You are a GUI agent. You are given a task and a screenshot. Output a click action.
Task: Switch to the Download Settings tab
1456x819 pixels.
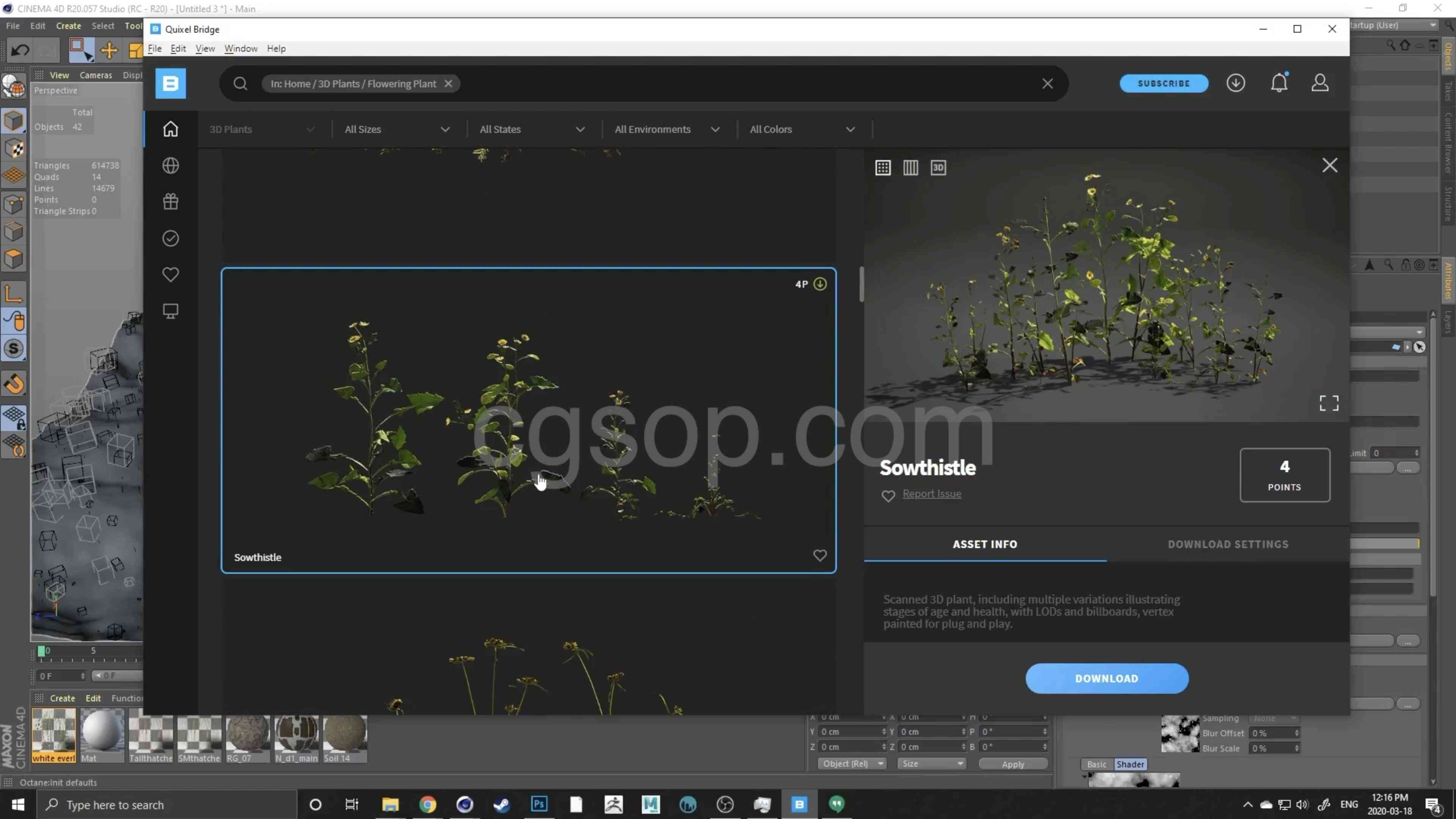pyautogui.click(x=1228, y=544)
